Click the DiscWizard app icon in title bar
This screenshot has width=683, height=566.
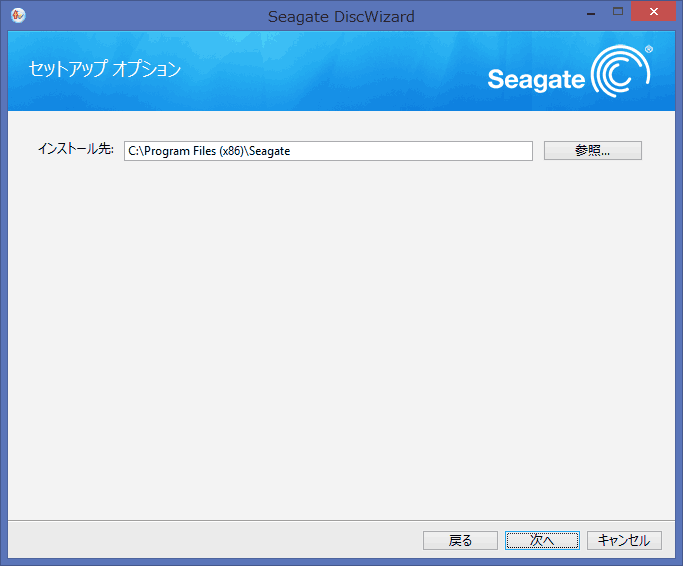(18, 16)
